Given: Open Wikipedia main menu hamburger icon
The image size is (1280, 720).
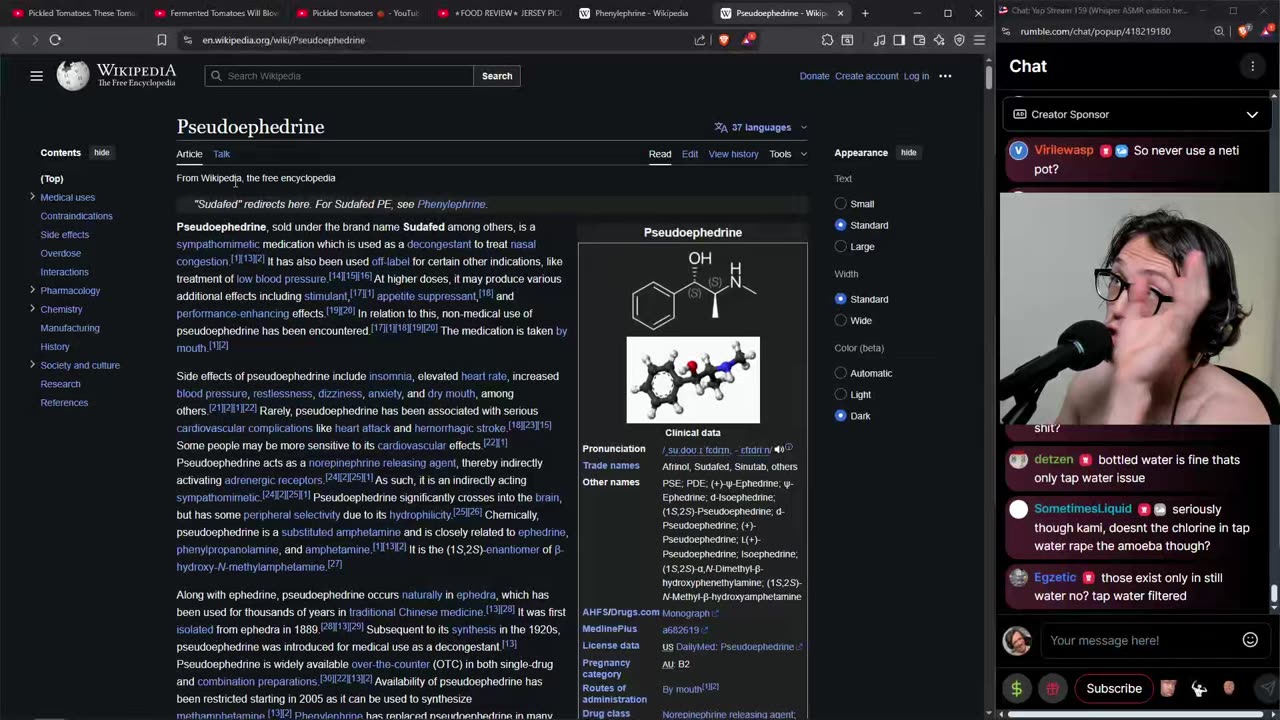Looking at the screenshot, I should [36, 76].
